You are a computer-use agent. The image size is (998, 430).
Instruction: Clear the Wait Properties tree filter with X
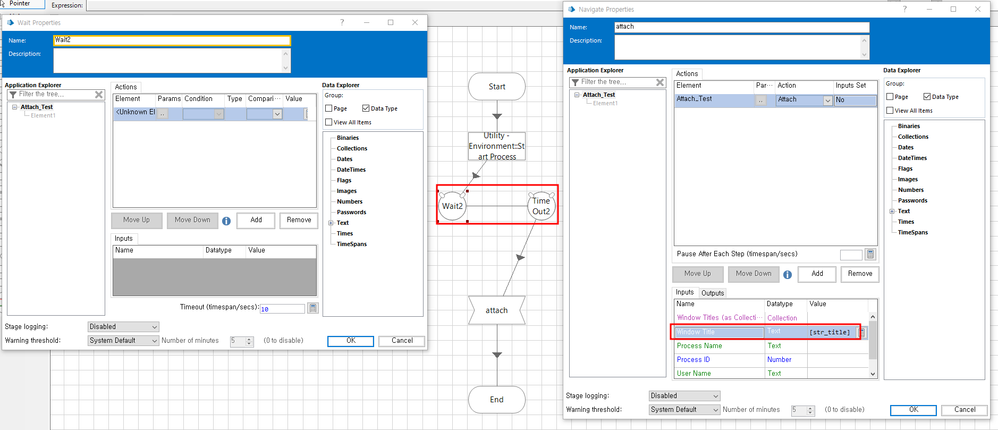pos(99,95)
